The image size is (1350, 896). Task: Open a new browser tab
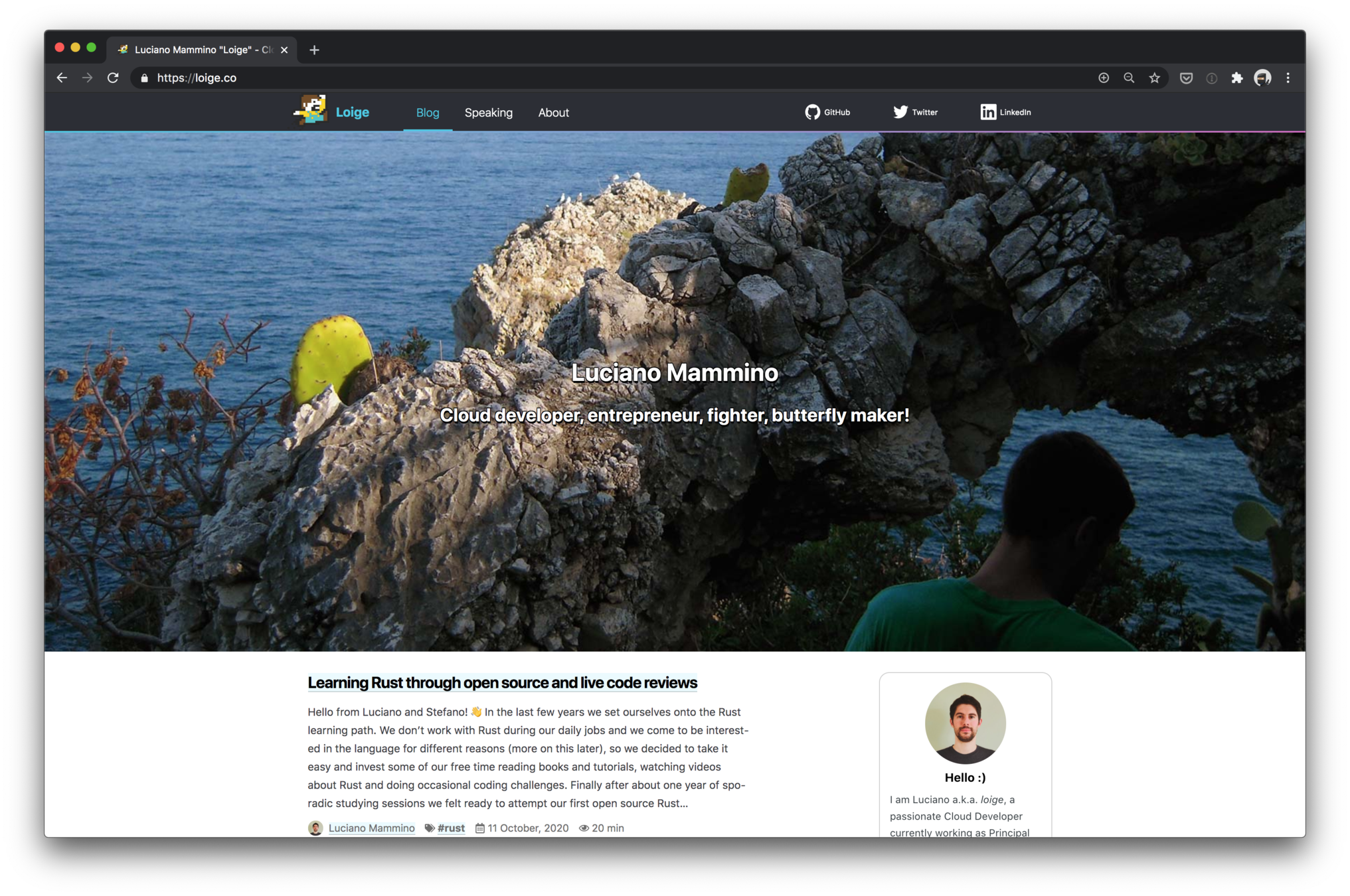pos(314,50)
